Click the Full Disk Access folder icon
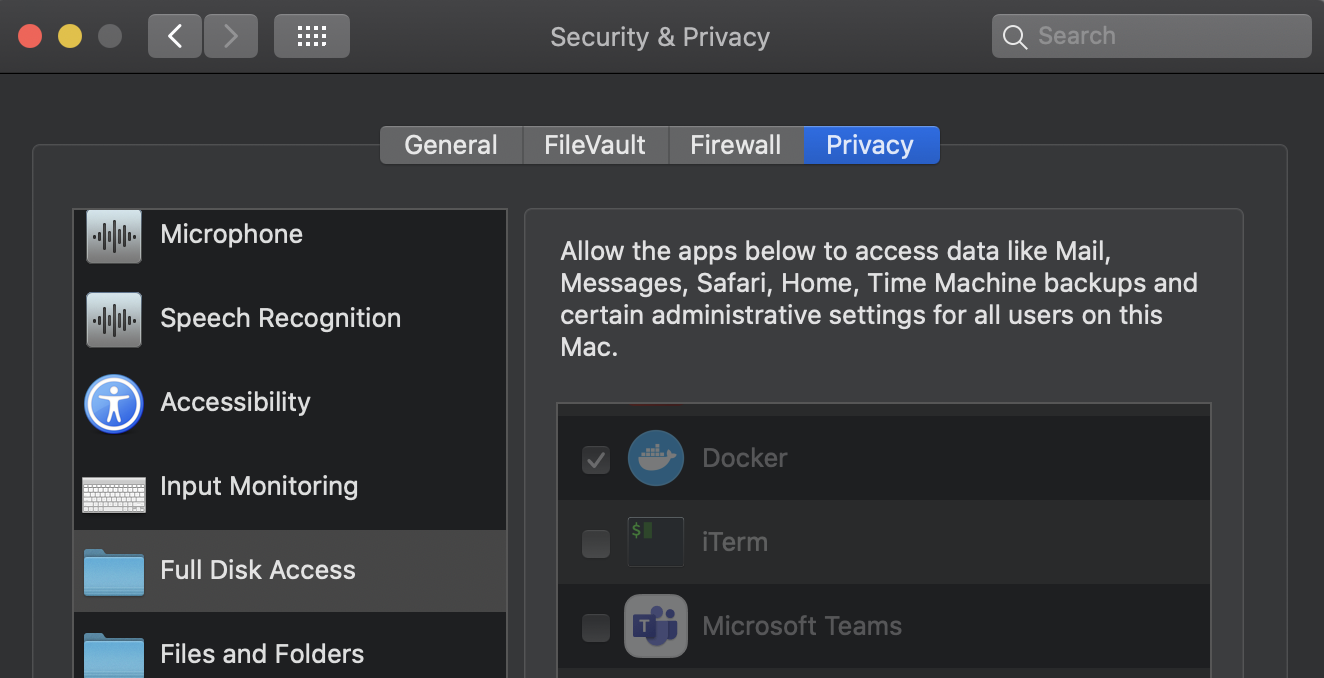Viewport: 1324px width, 678px height. point(113,572)
